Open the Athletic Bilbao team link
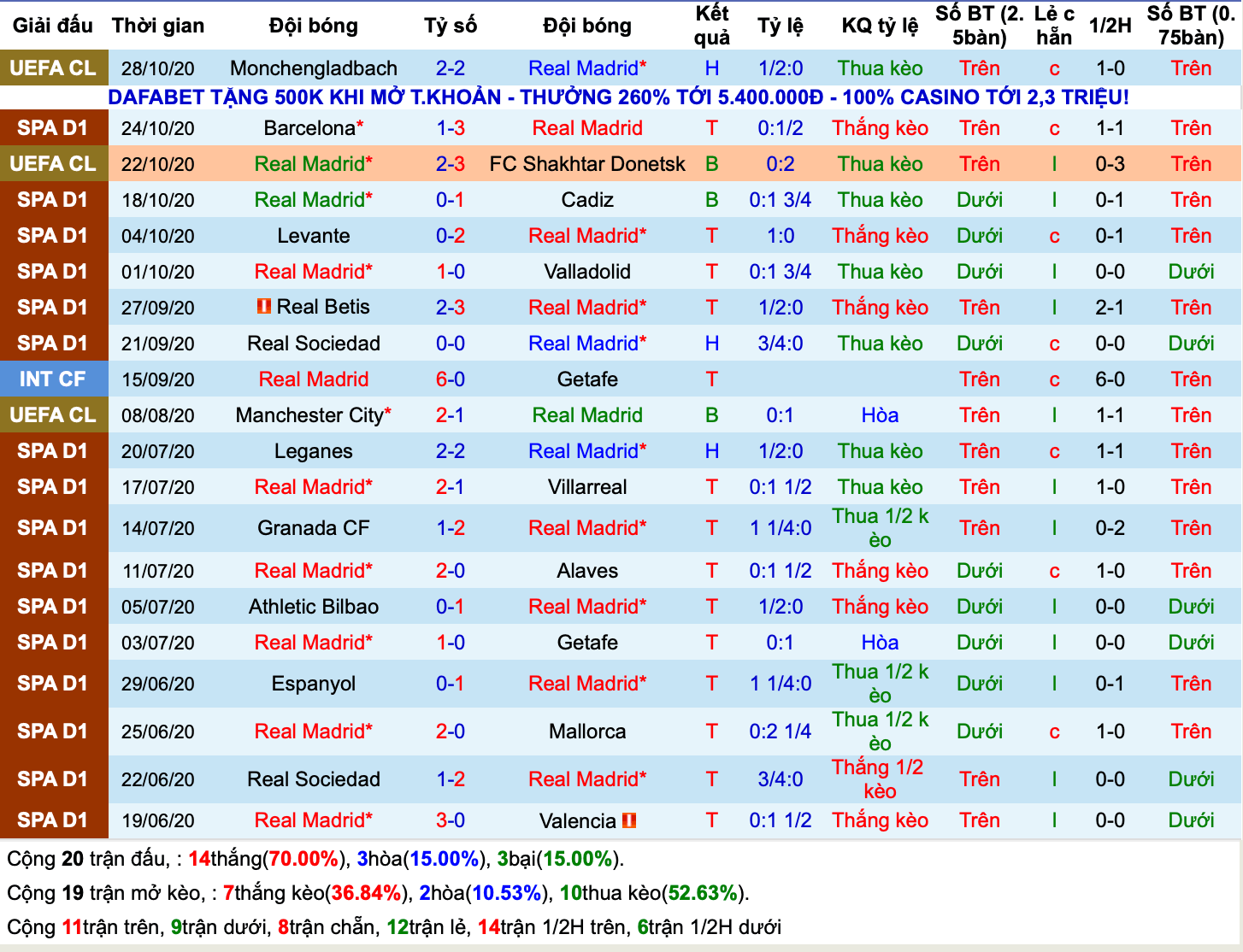 [314, 607]
